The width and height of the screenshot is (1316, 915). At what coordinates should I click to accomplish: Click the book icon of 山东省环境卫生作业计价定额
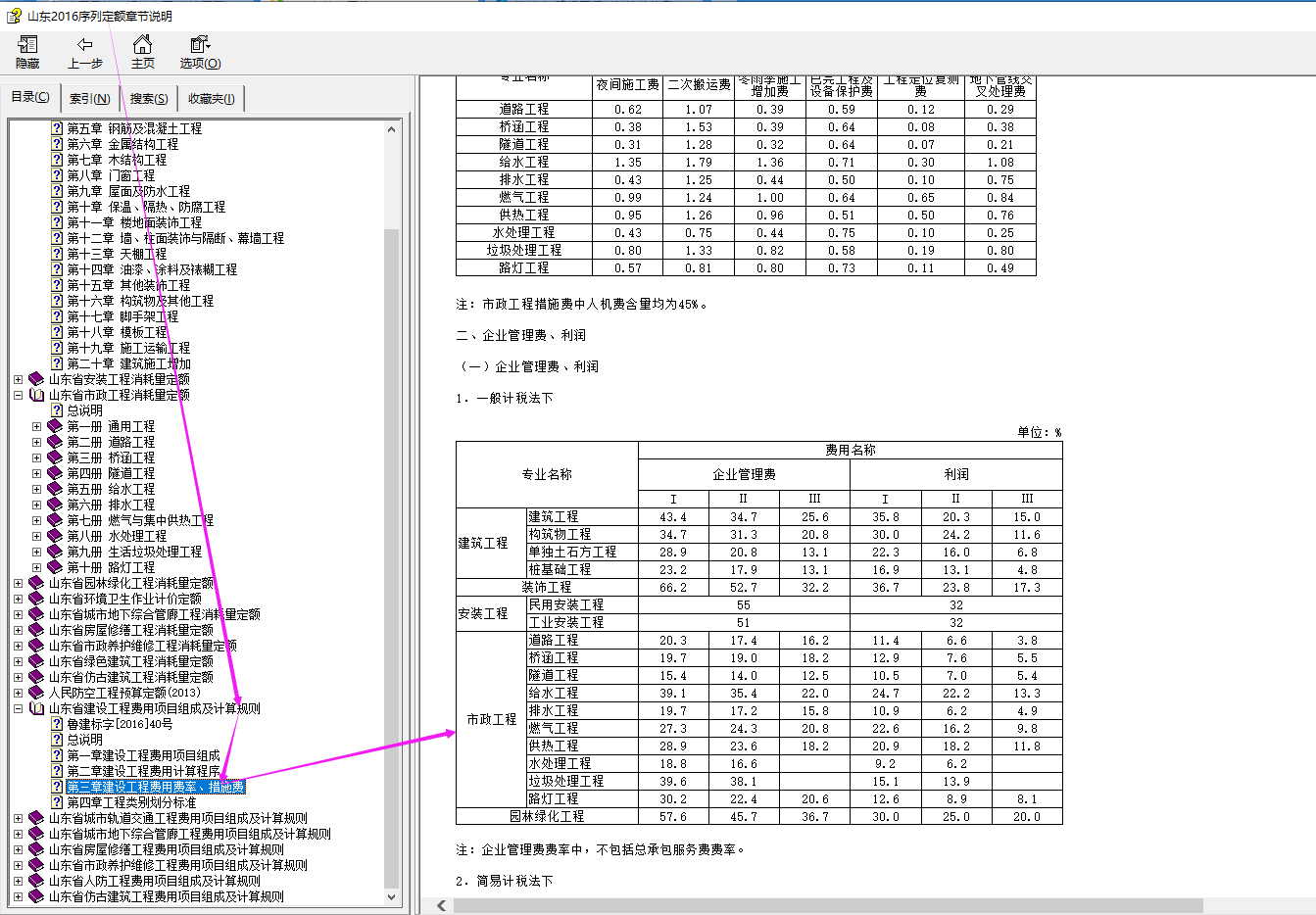pos(37,599)
